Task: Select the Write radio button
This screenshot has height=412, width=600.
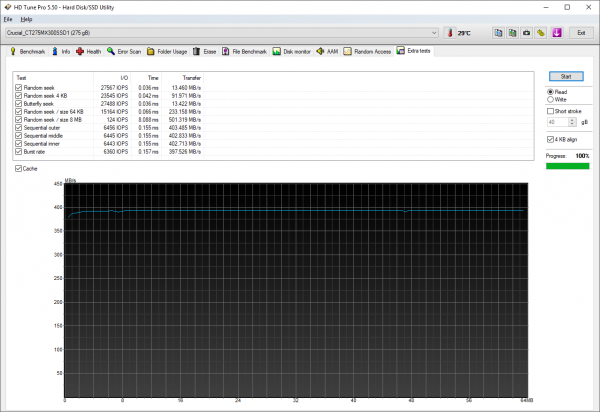Action: 550,99
